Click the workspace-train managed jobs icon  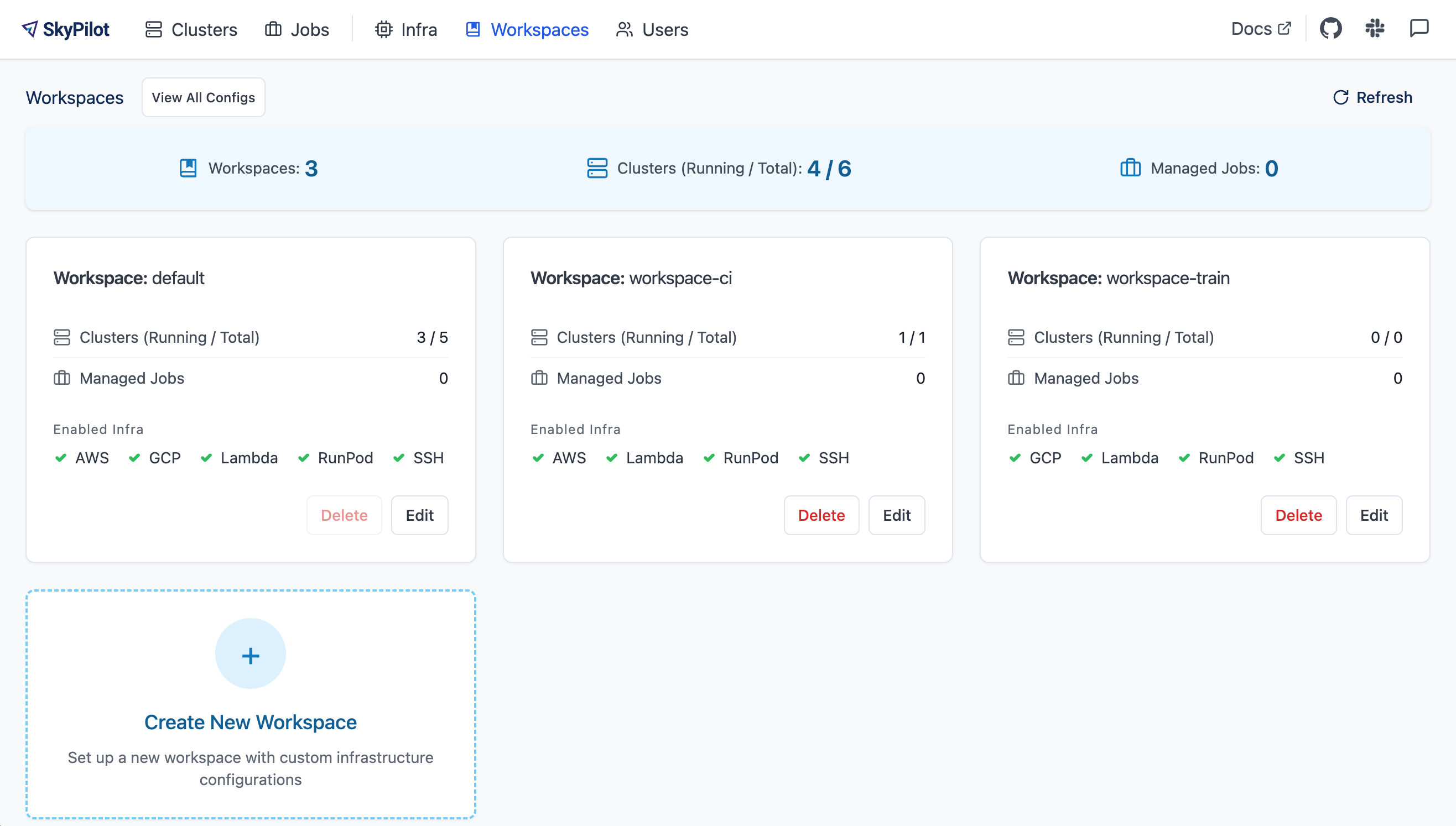click(x=1016, y=378)
